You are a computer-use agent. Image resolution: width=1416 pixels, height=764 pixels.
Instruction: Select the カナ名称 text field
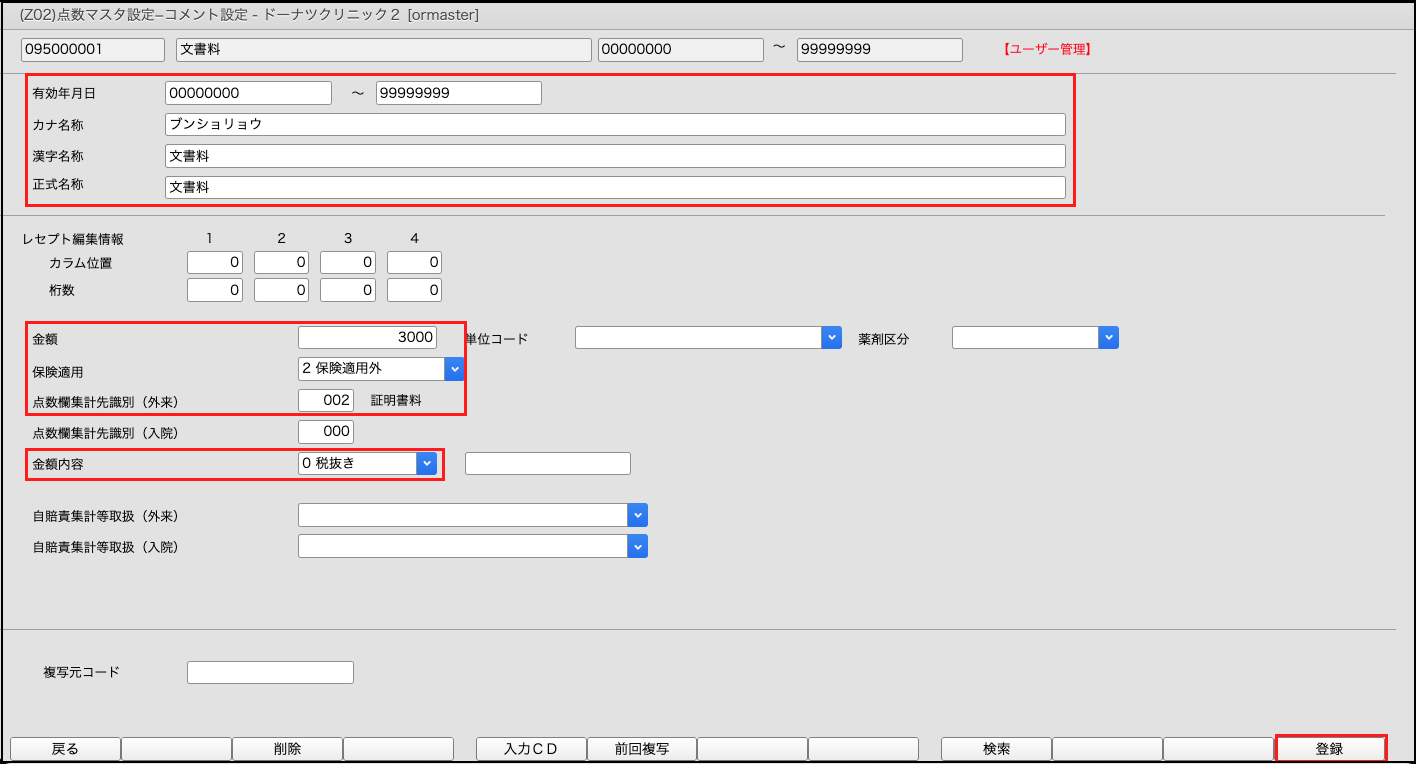coord(614,124)
